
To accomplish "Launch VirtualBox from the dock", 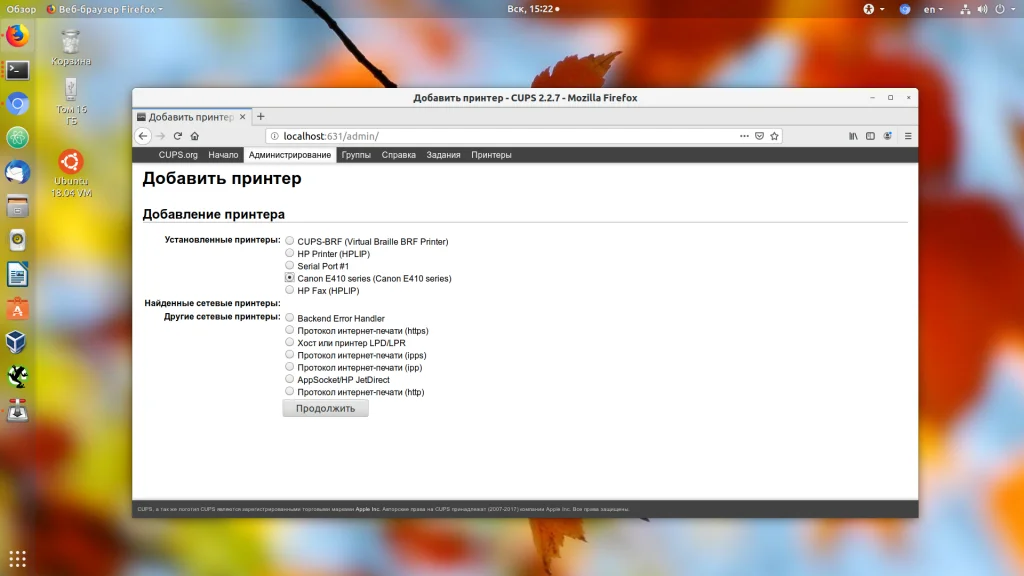I will tap(18, 342).
